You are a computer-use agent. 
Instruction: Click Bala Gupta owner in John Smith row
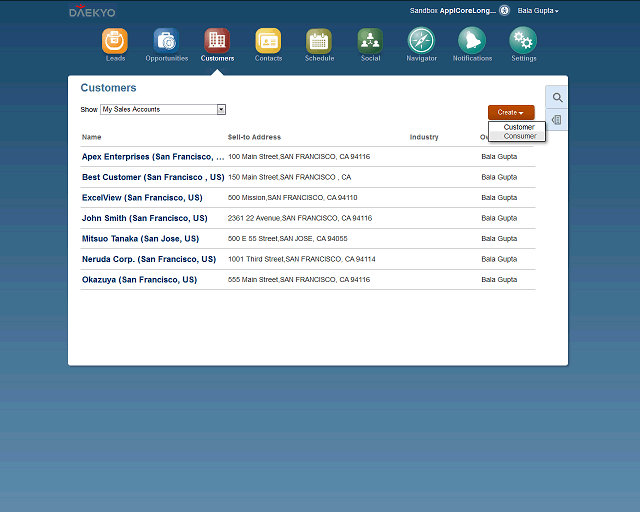click(499, 218)
